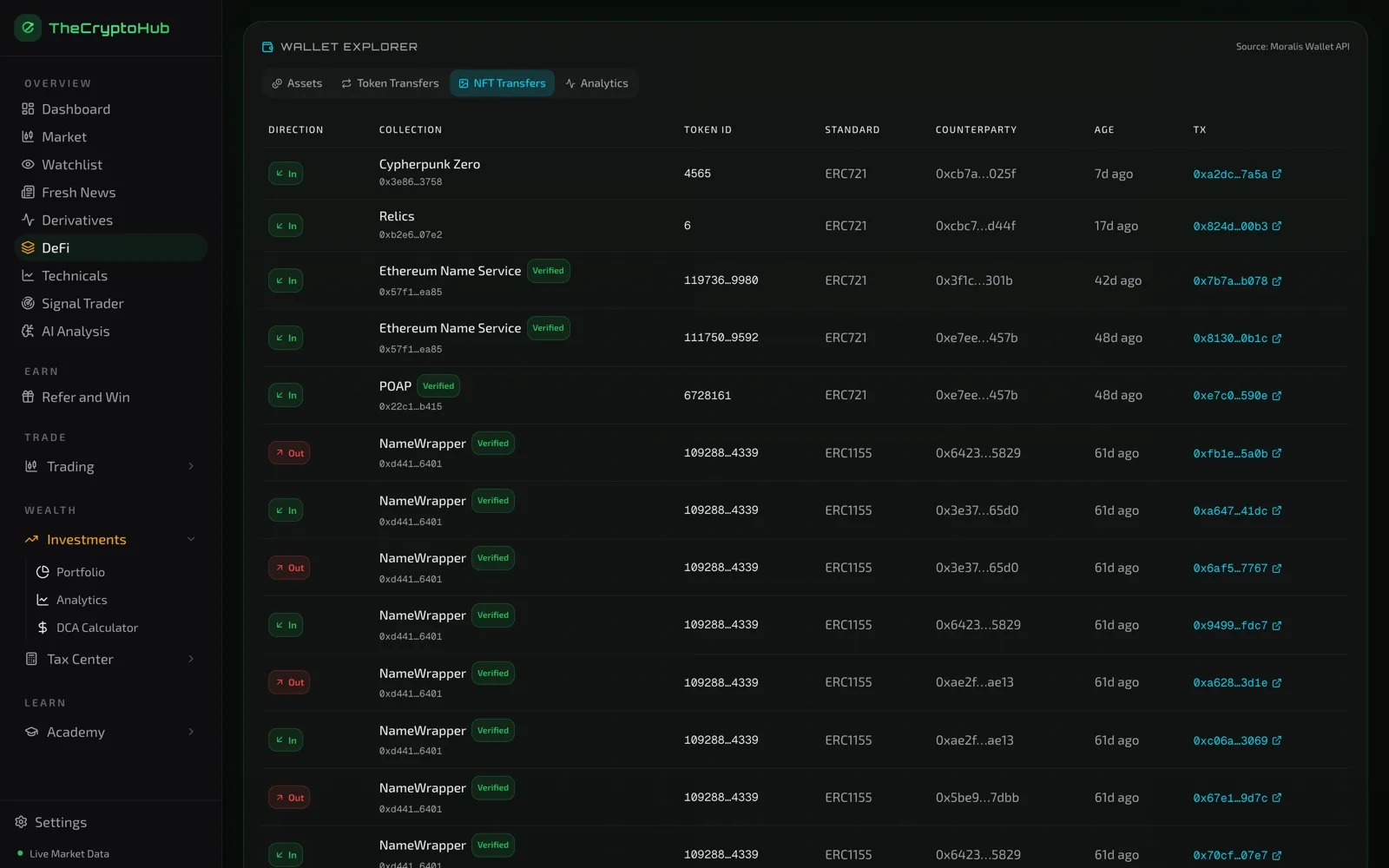Click the In badge on Cypherpunk Zero row

pyautogui.click(x=286, y=174)
